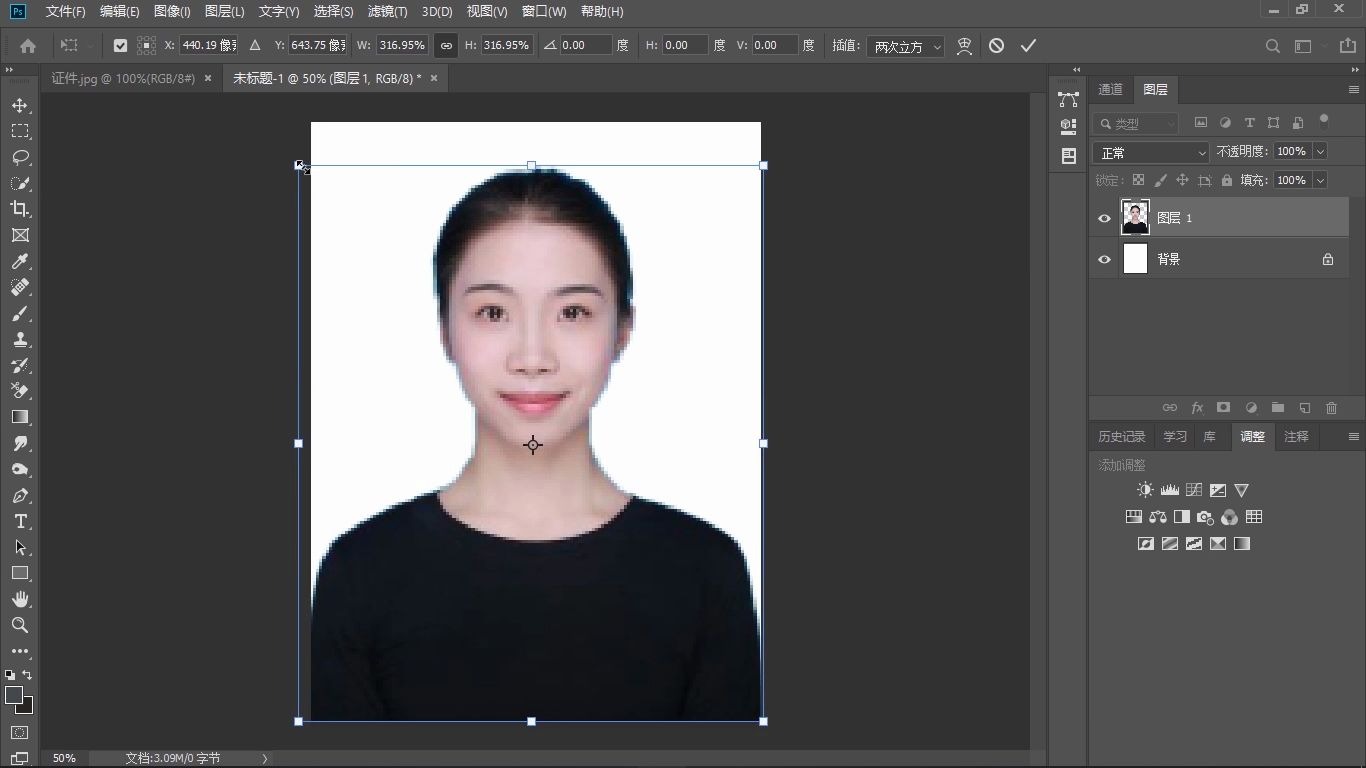Hide the 图层 1 layer
Viewport: 1366px width, 768px height.
[1104, 218]
